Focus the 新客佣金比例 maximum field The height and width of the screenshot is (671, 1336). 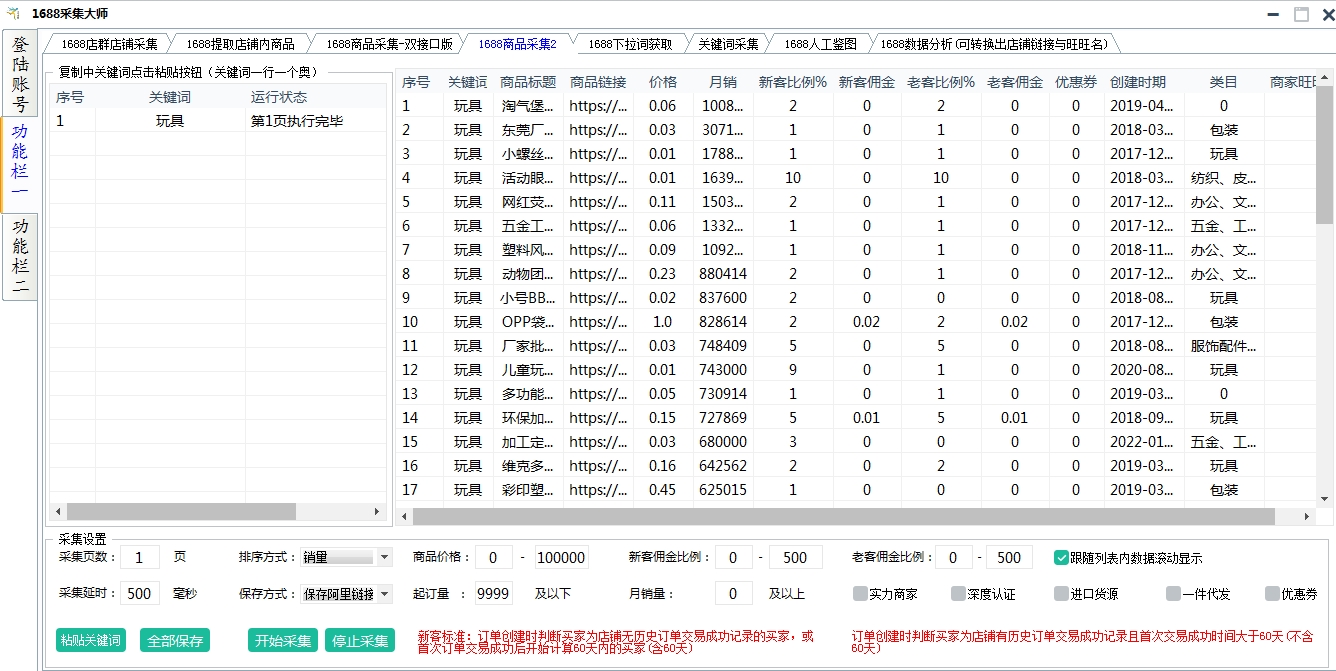796,557
